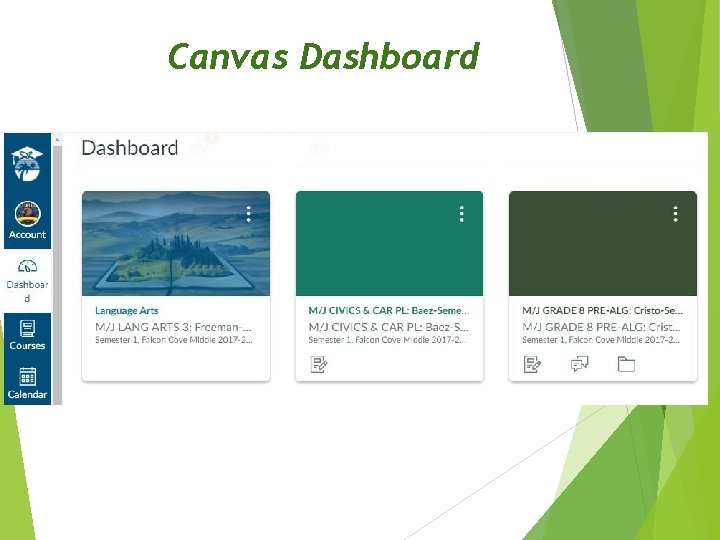The image size is (720, 540).
Task: Open Pre-Algebra card three-dot options menu
Action: click(675, 214)
